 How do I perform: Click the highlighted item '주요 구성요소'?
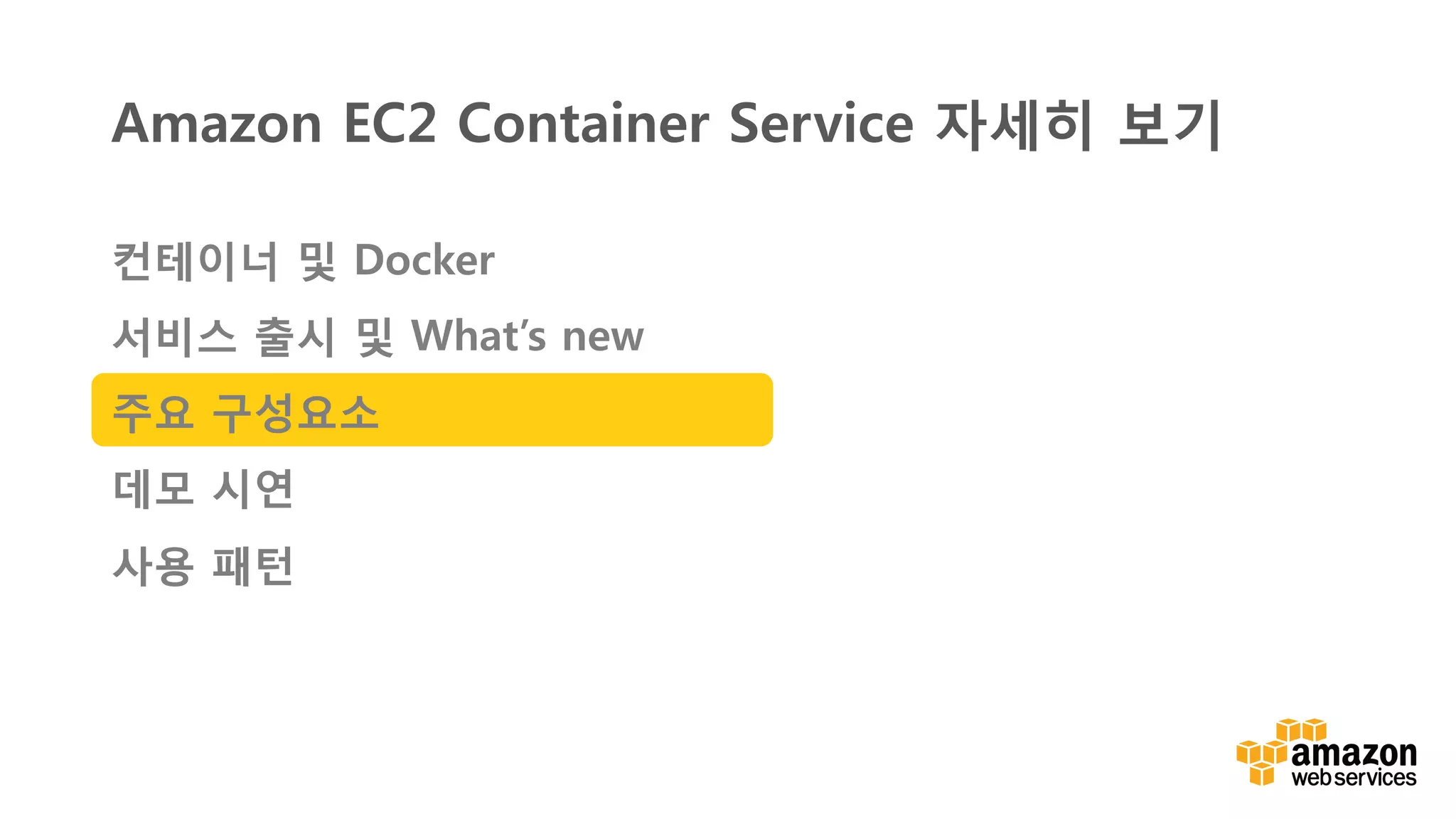(246, 412)
